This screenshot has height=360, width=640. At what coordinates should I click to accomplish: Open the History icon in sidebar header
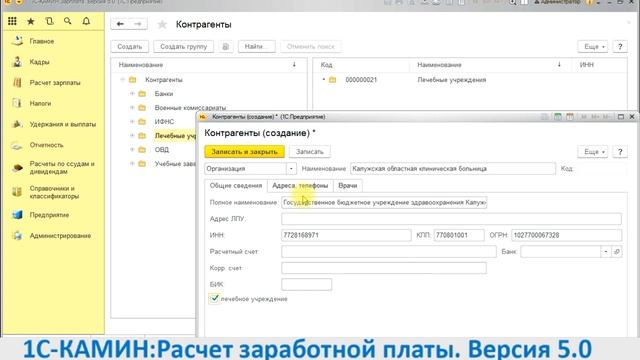pyautogui.click(x=49, y=21)
